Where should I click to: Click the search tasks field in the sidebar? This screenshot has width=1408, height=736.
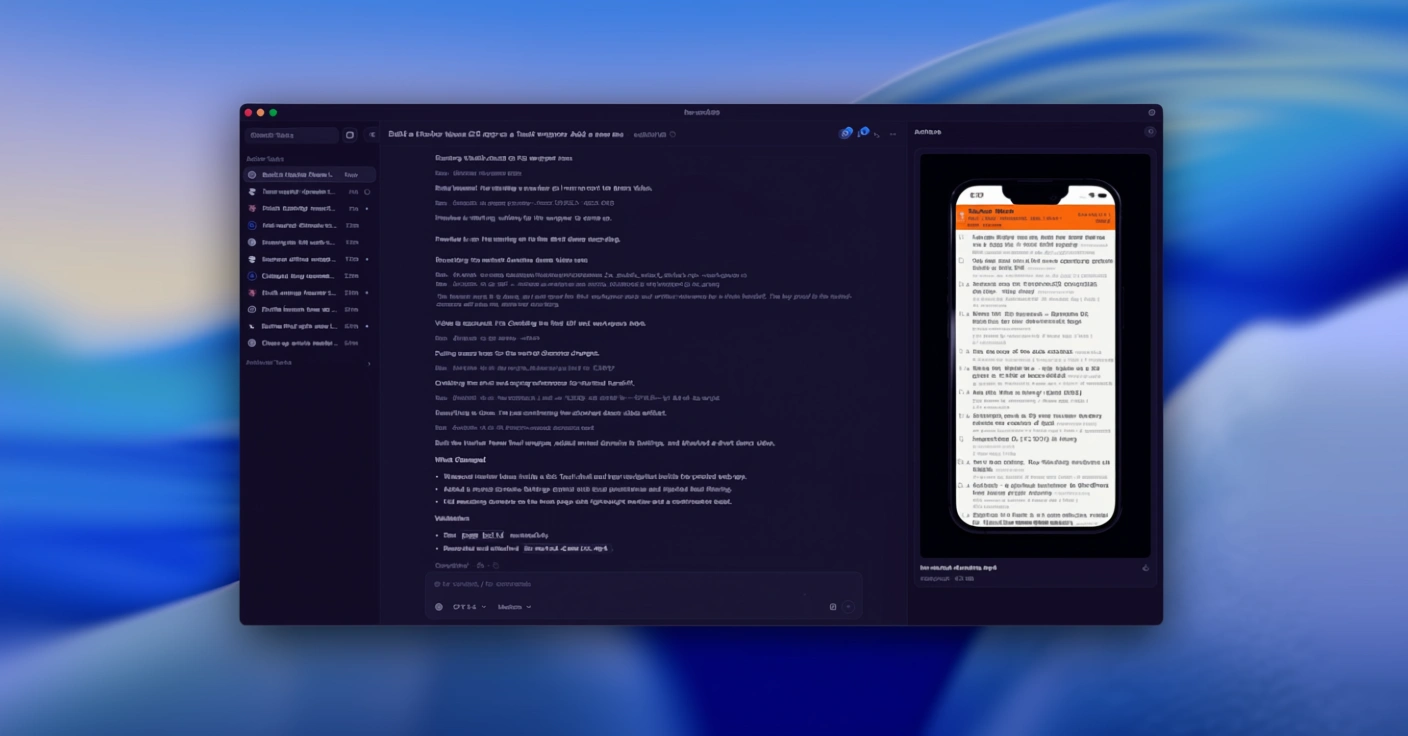292,135
